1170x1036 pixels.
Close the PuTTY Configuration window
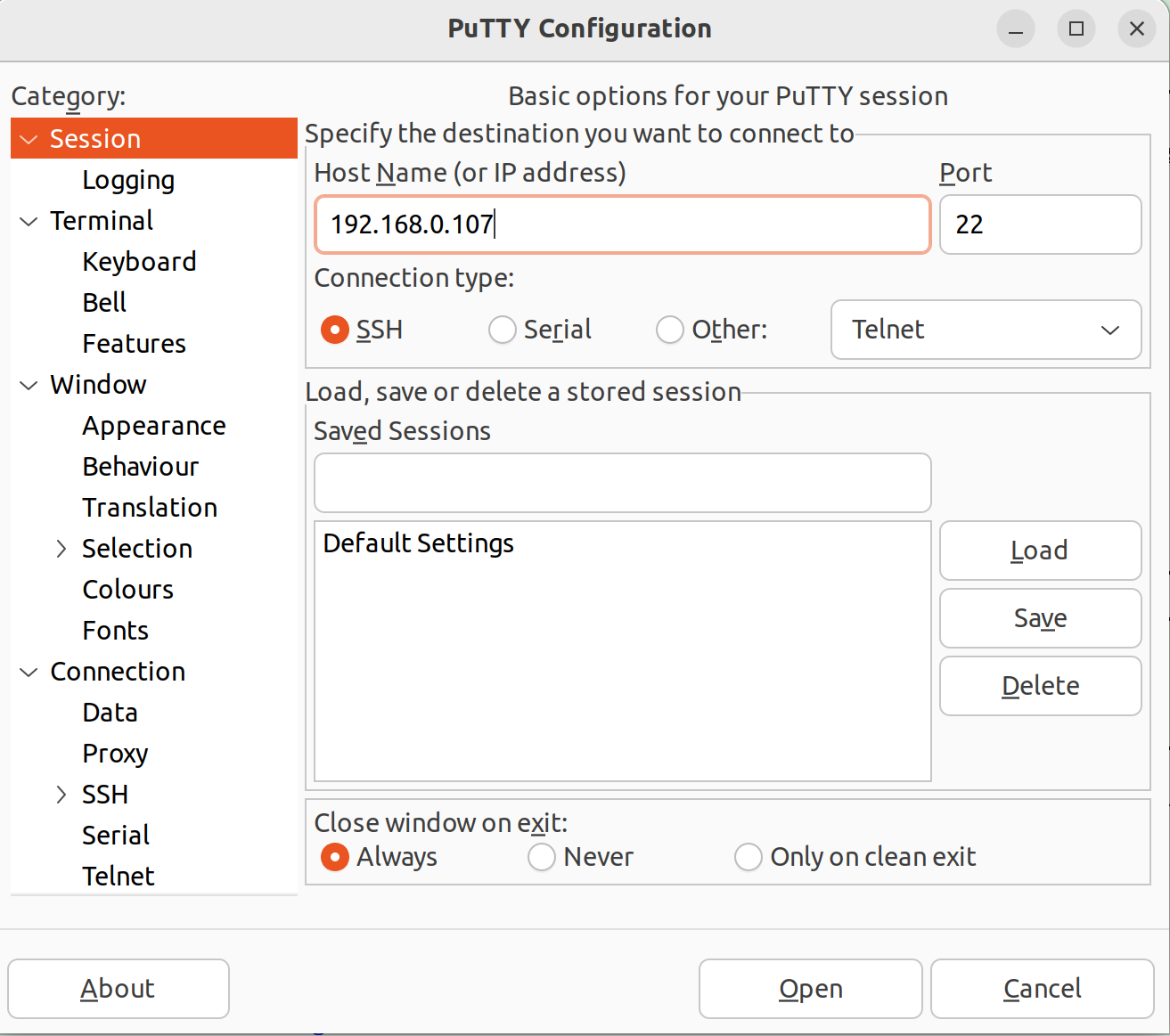(x=1137, y=29)
